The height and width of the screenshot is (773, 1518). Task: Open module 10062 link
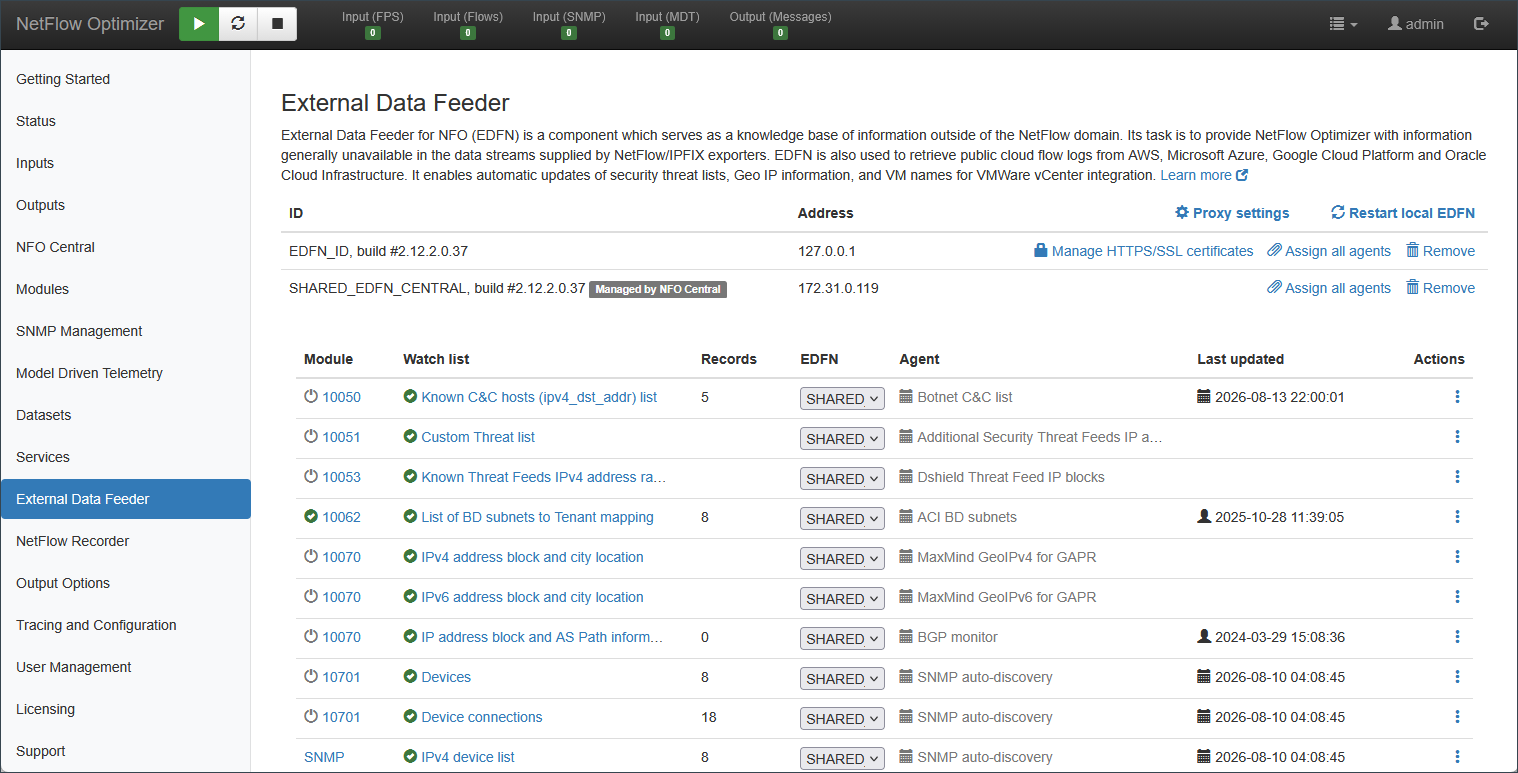click(x=341, y=517)
